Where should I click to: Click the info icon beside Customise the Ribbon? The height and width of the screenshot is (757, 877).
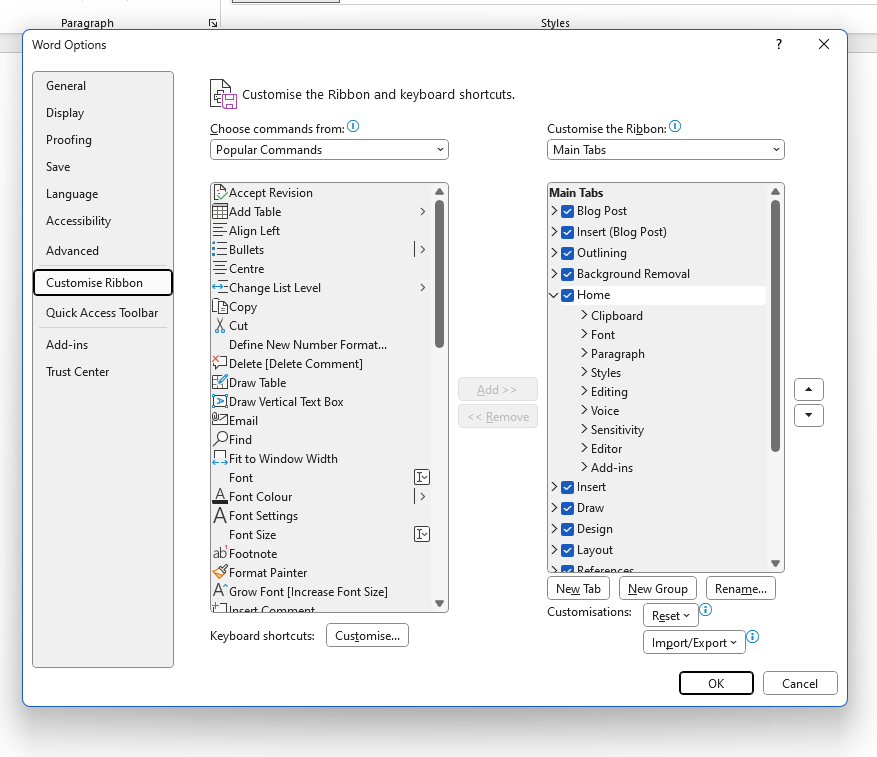(675, 126)
